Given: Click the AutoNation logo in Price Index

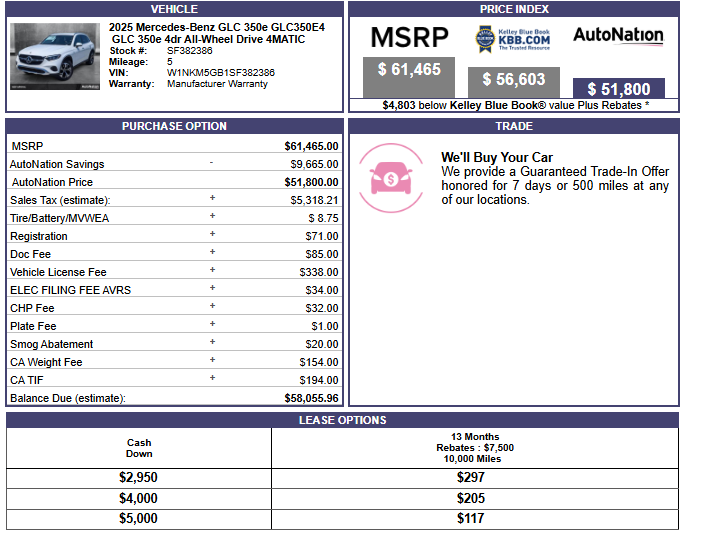Looking at the screenshot, I should pos(618,36).
